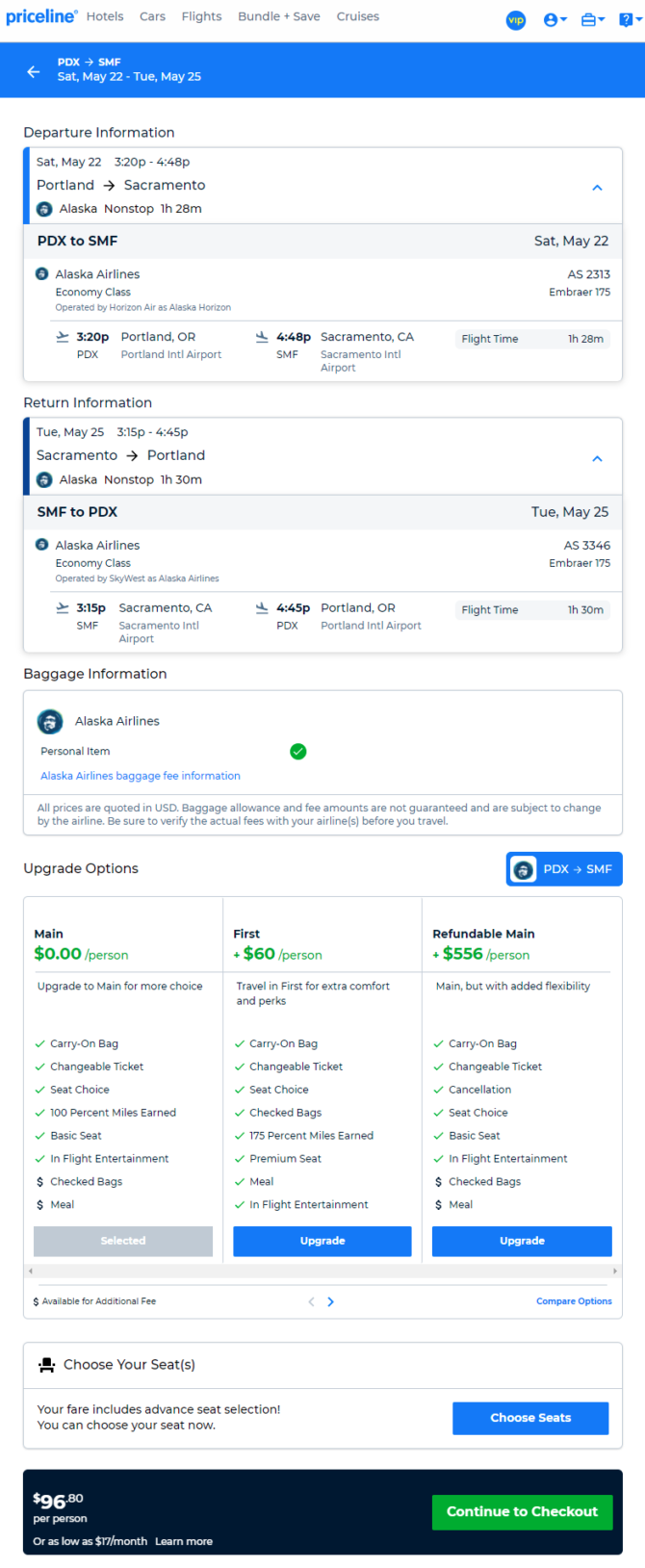The width and height of the screenshot is (645, 1568).
Task: Click scrollbar left arrow in upgrade options
Action: click(x=30, y=1272)
